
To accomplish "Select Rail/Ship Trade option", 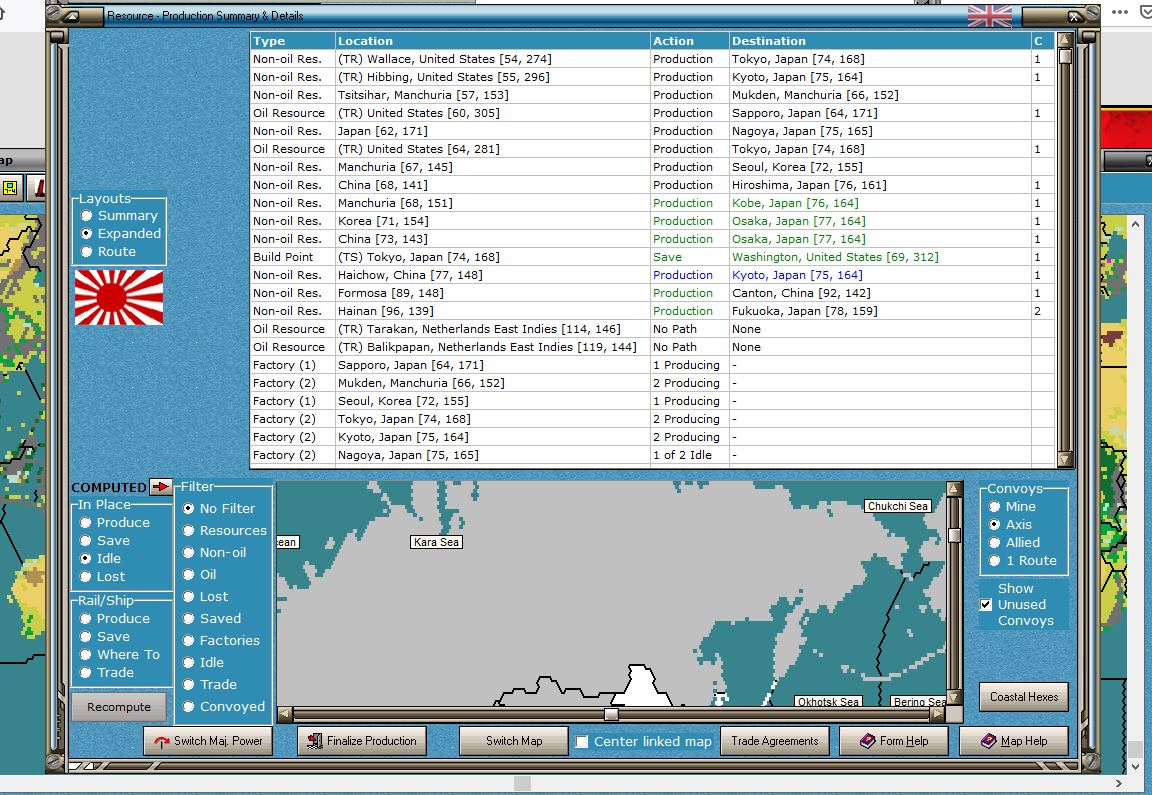I will tap(86, 672).
